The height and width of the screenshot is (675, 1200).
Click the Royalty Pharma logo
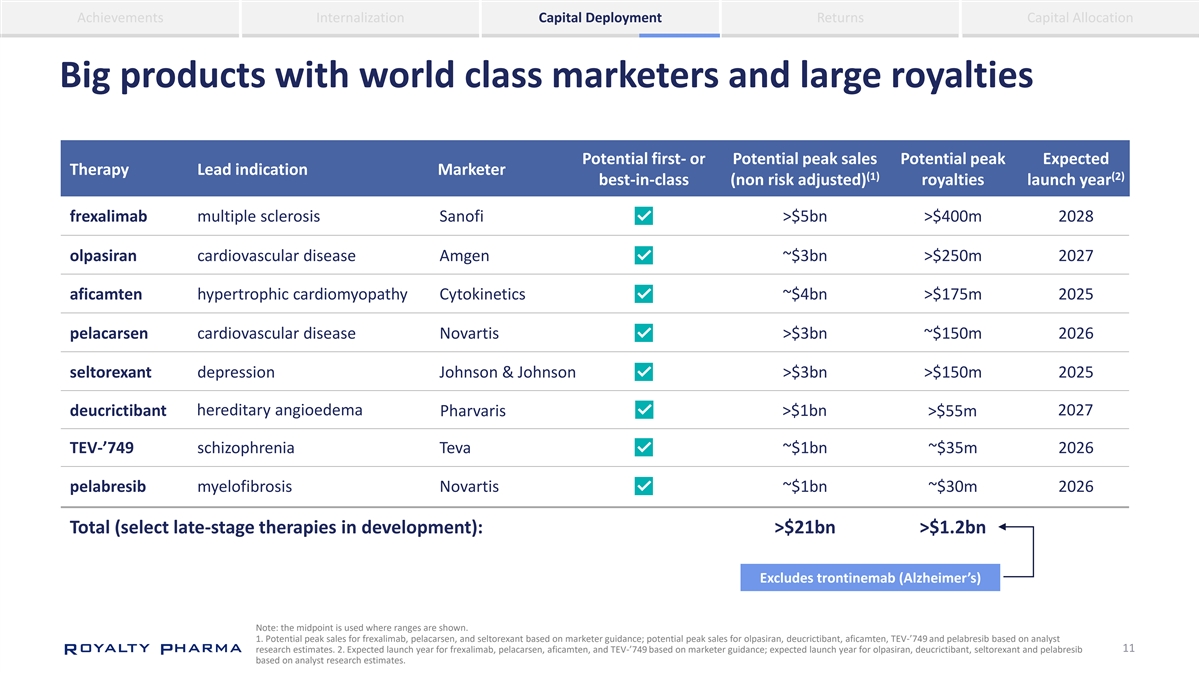click(152, 649)
